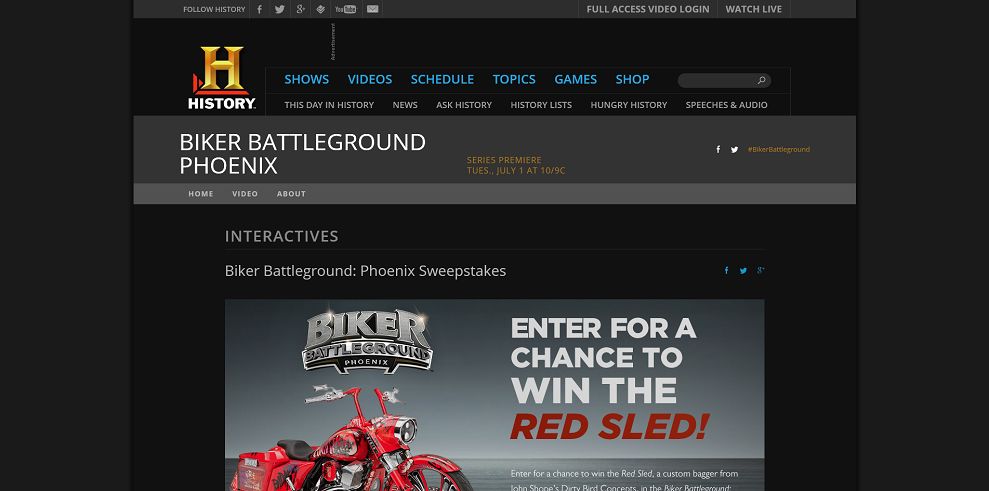Viewport: 989px width, 491px height.
Task: Click the Full Access Video Login link
Action: pyautogui.click(x=648, y=9)
